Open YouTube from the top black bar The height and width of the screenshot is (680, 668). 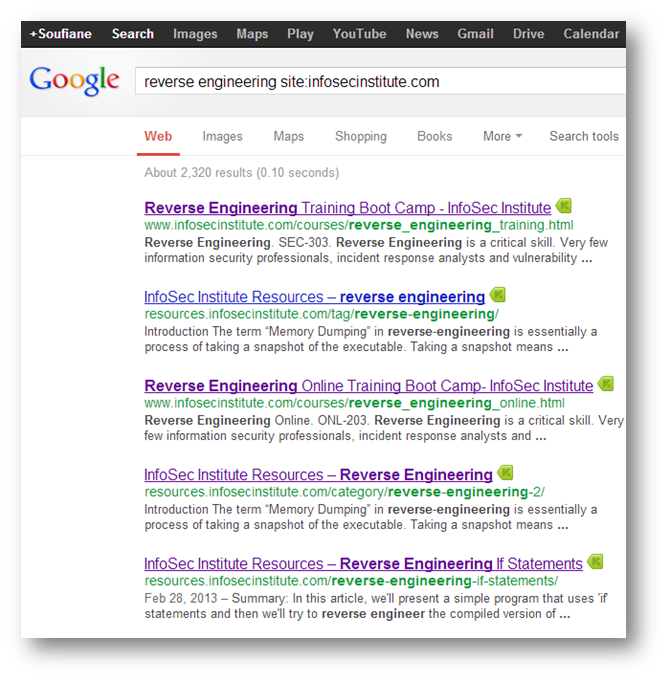[x=359, y=34]
